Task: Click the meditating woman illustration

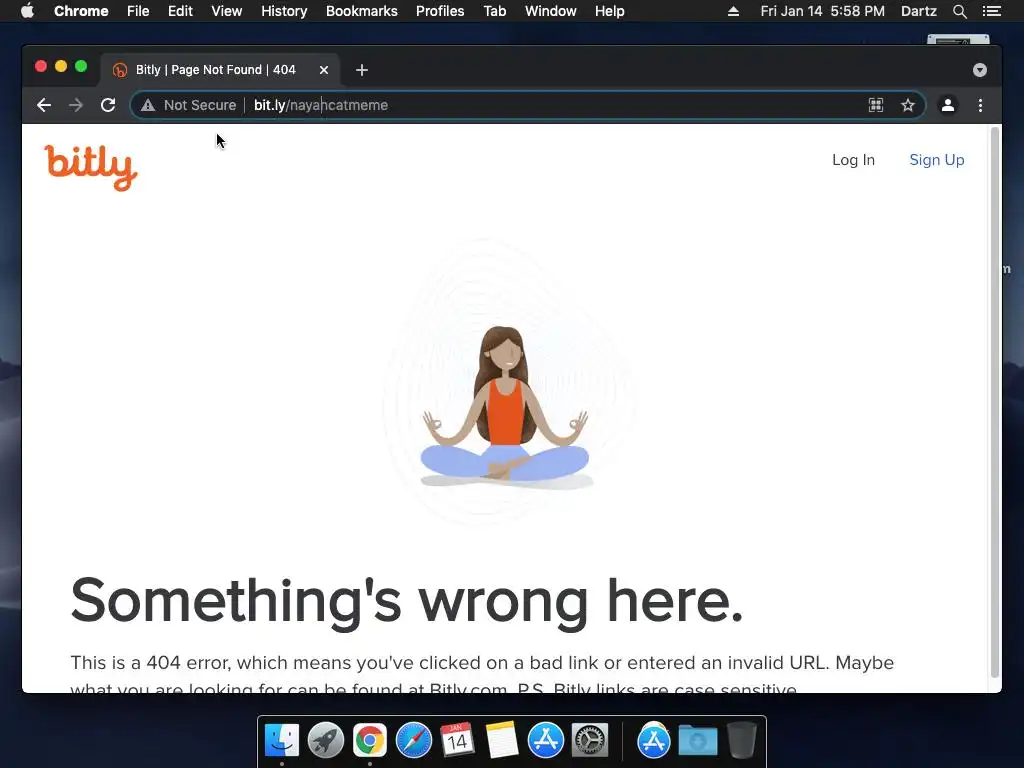Action: pos(505,407)
